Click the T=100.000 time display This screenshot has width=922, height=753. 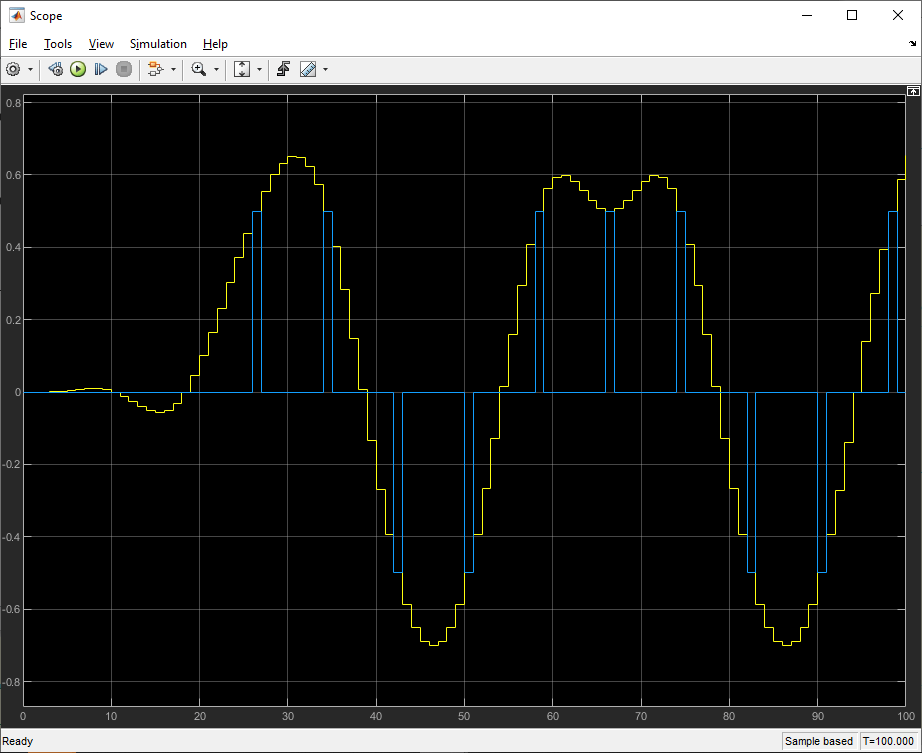pyautogui.click(x=888, y=740)
